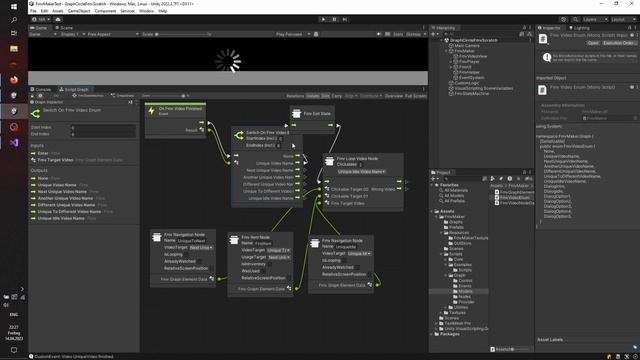This screenshot has height=360, width=640.
Task: Click the Project search by label icon
Action: click(x=501, y=179)
